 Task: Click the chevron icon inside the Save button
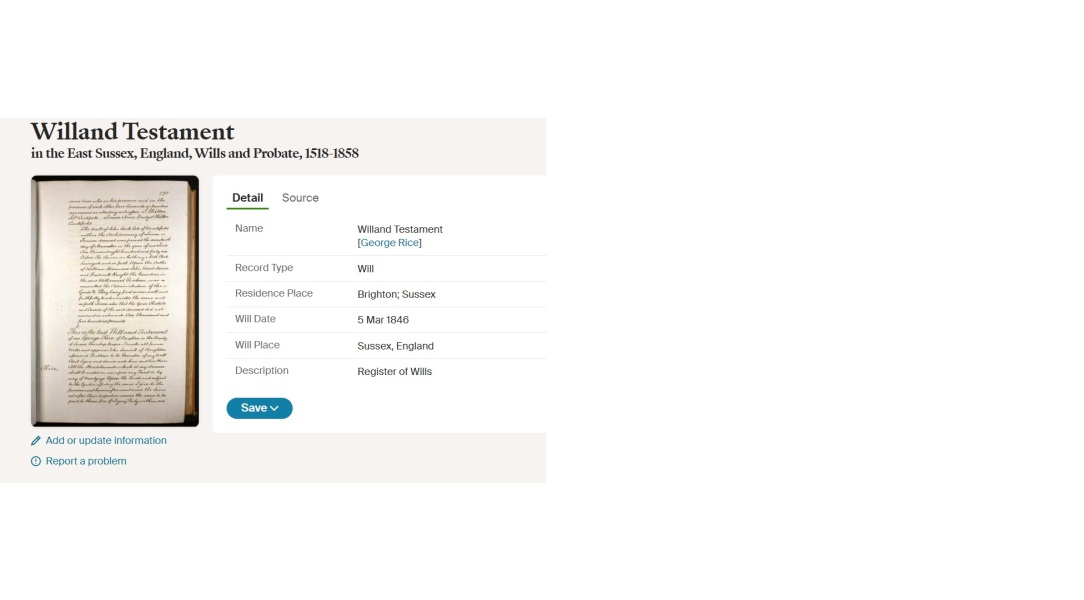[273, 408]
